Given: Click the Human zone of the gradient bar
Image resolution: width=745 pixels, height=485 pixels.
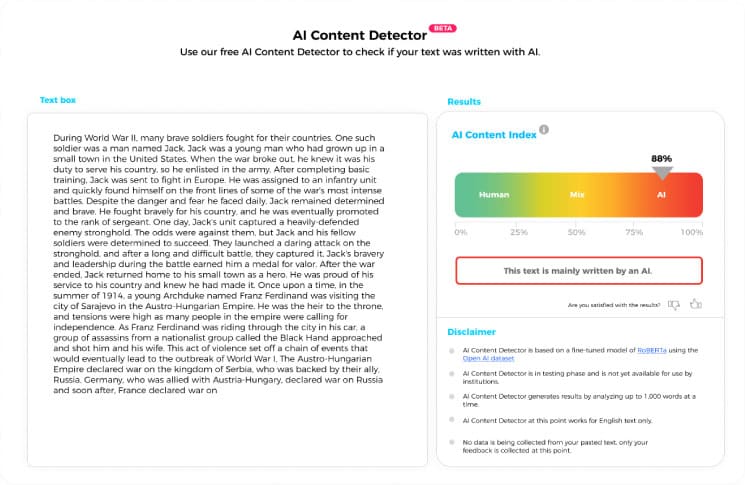Looking at the screenshot, I should pos(494,195).
